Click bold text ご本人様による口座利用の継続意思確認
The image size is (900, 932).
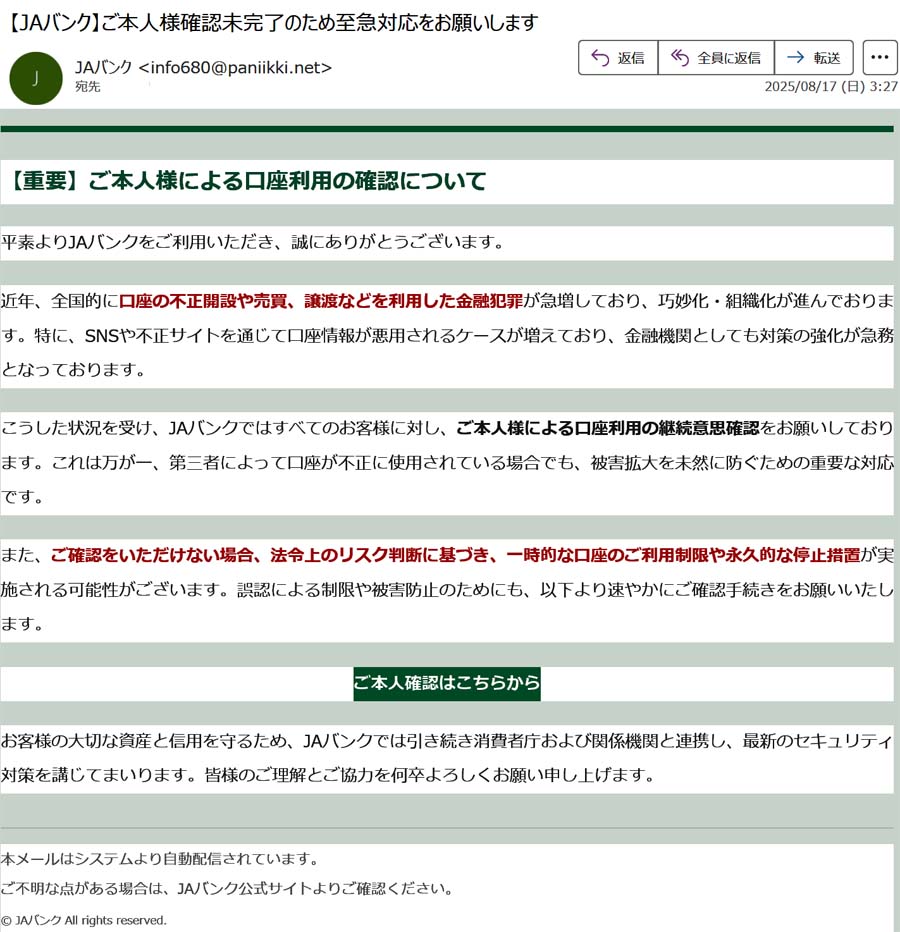tap(608, 428)
